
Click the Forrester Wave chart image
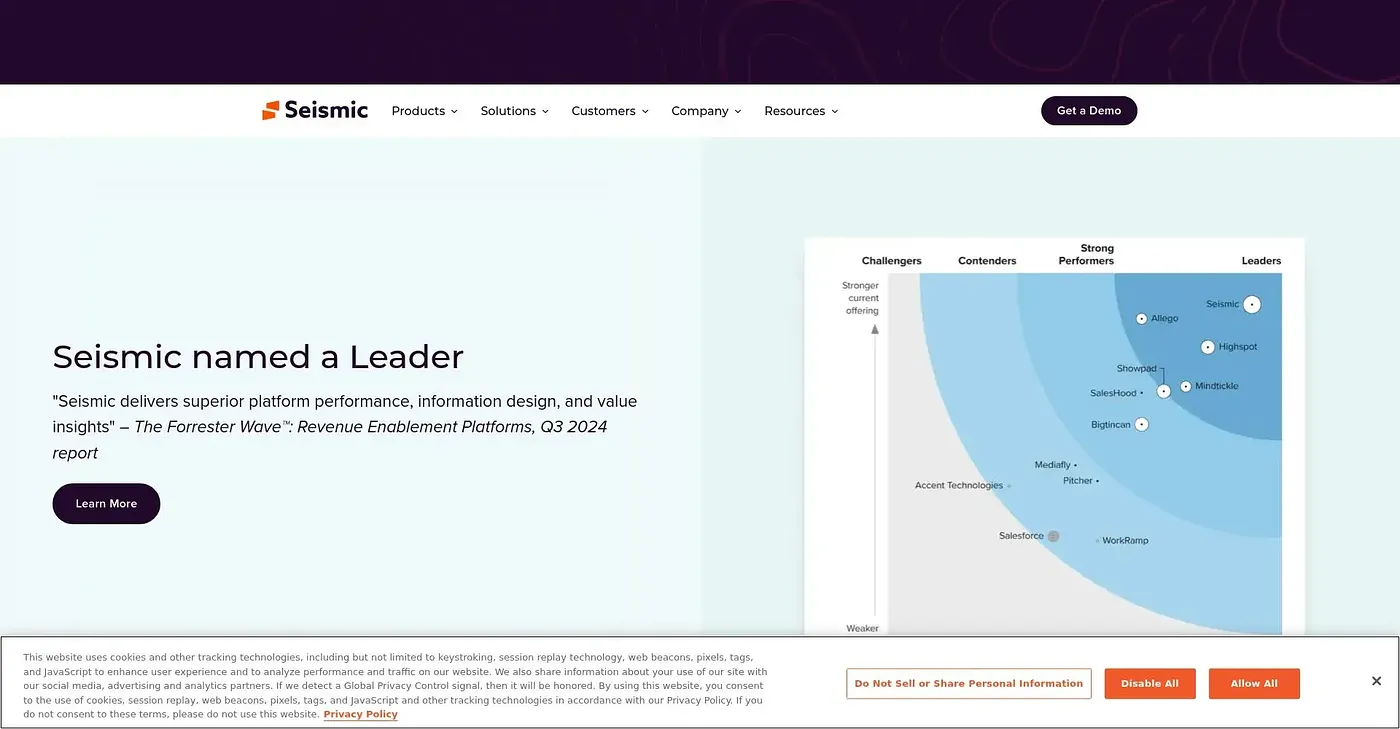point(1054,436)
